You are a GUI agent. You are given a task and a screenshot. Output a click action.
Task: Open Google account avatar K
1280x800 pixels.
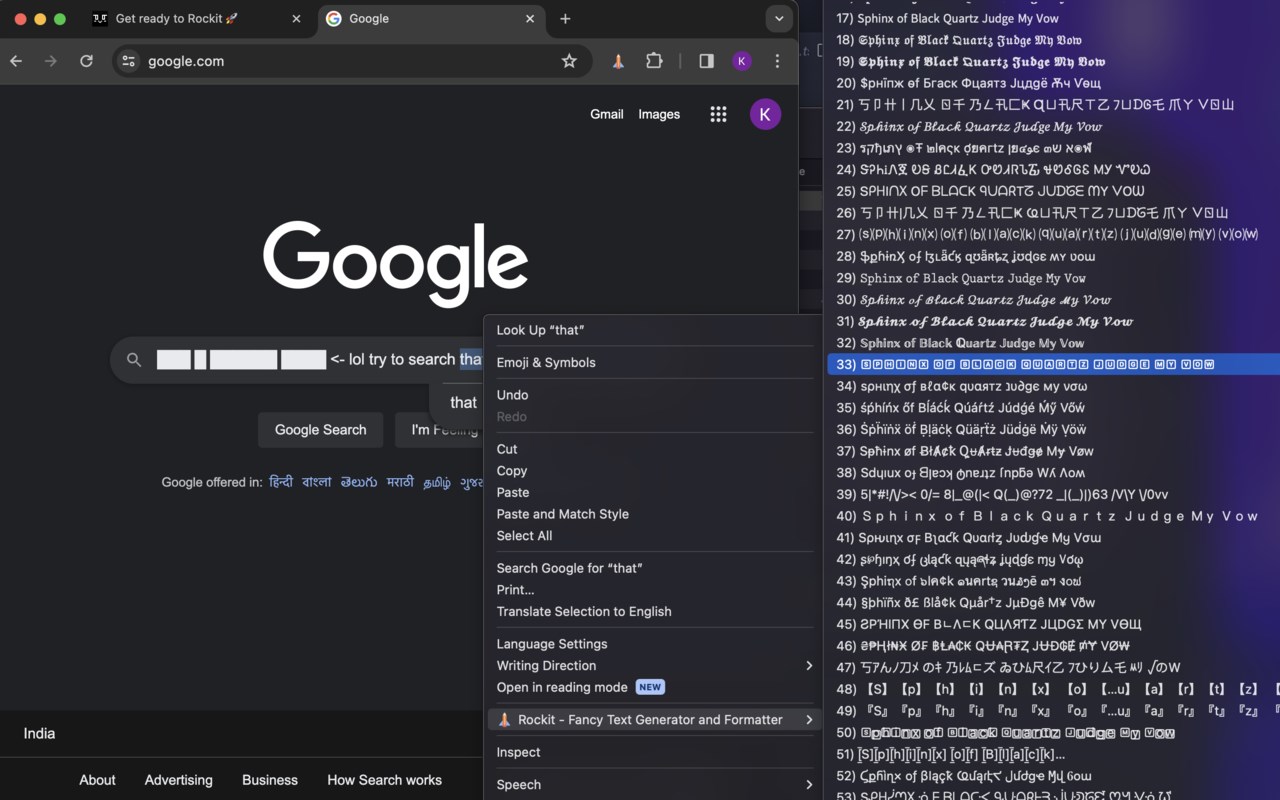point(765,114)
